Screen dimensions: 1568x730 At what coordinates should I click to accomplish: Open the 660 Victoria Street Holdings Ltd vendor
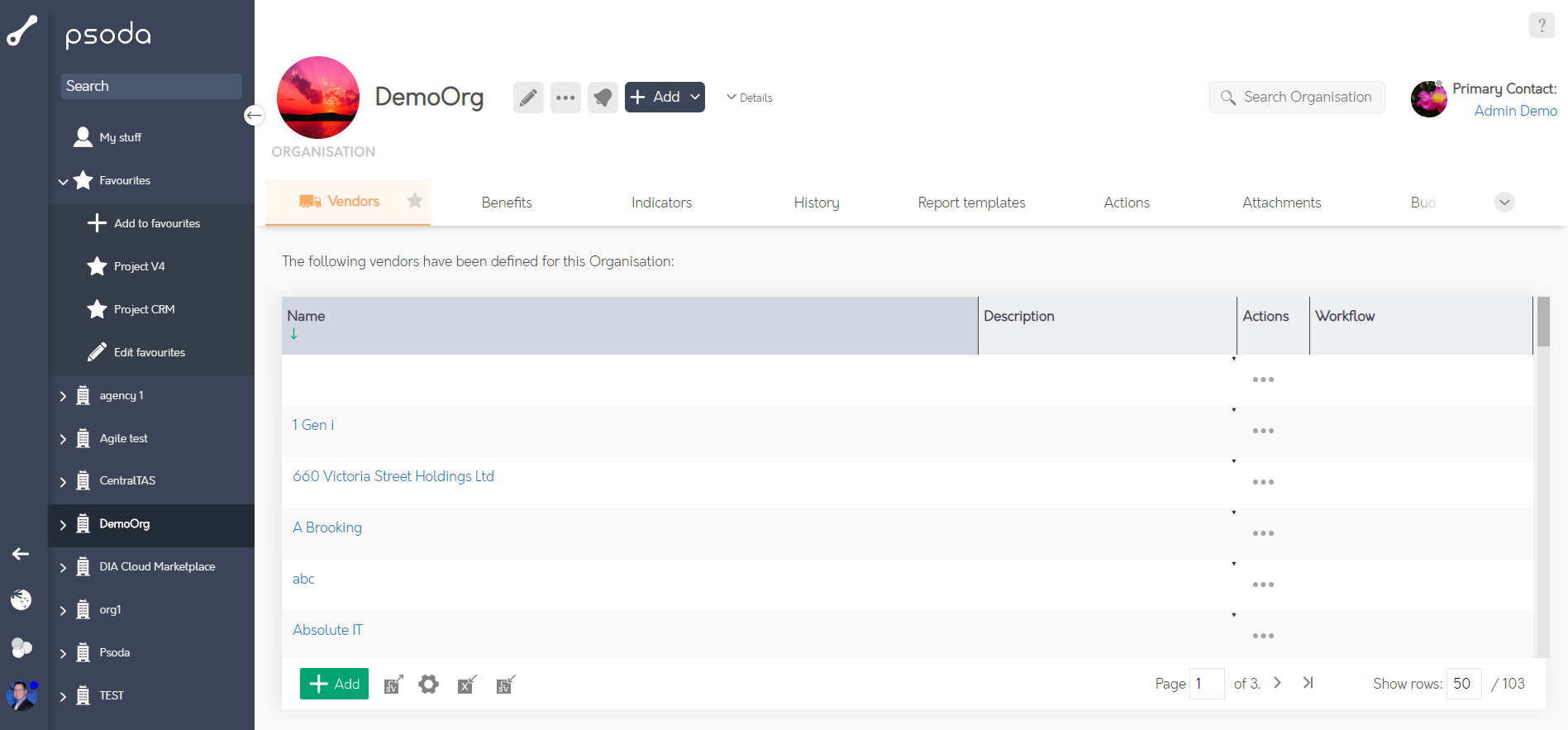click(x=393, y=476)
